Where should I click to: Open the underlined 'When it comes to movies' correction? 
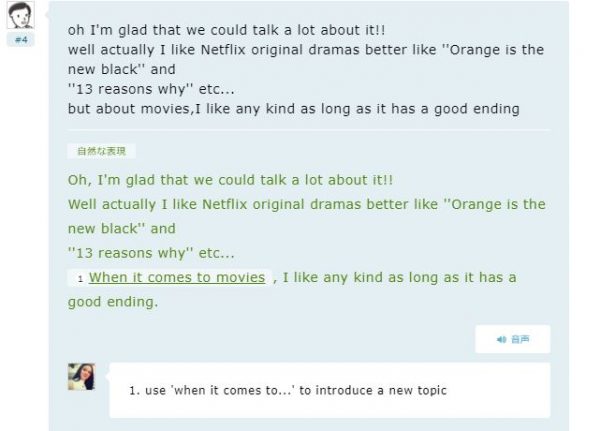[x=177, y=278]
